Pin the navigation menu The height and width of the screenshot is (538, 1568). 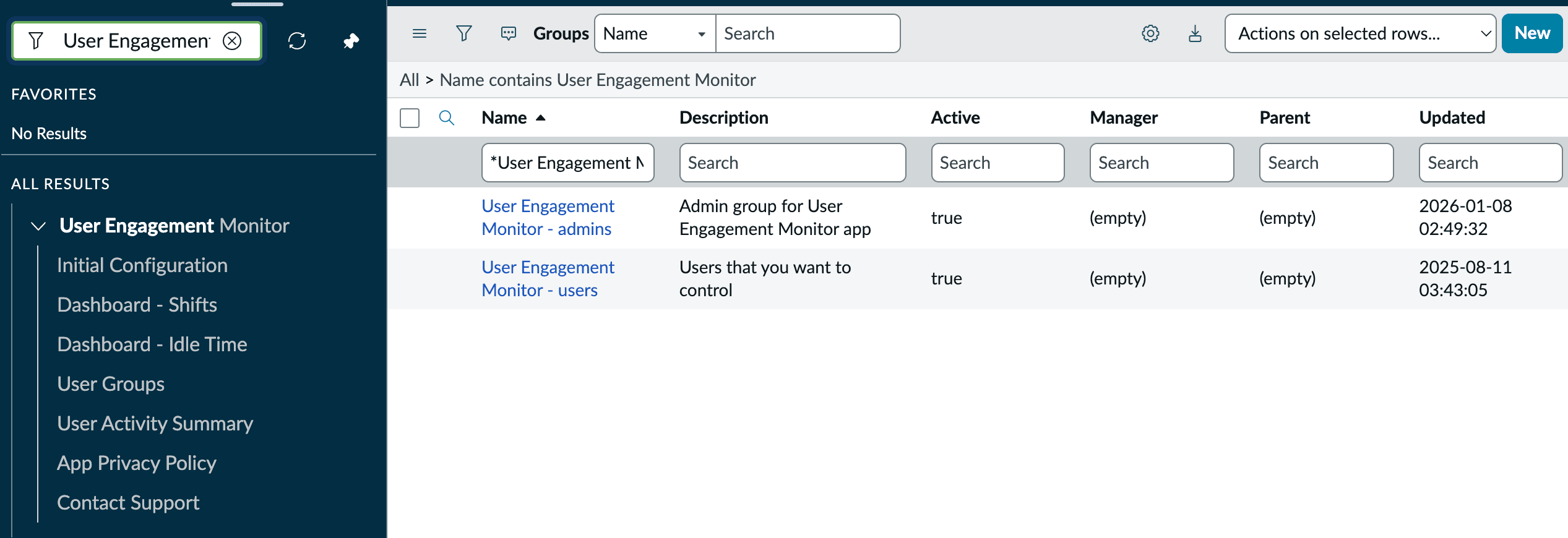[351, 41]
